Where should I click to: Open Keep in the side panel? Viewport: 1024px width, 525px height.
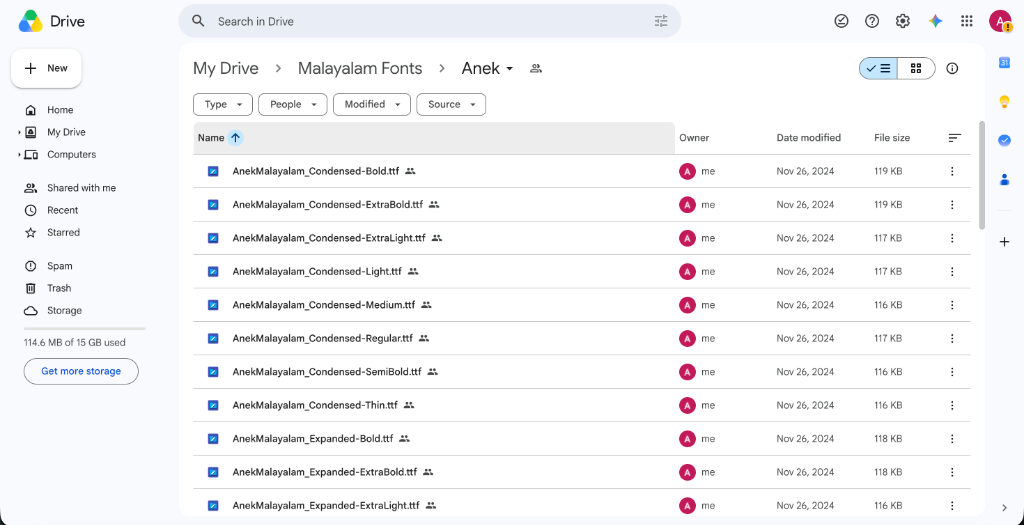pyautogui.click(x=1004, y=101)
